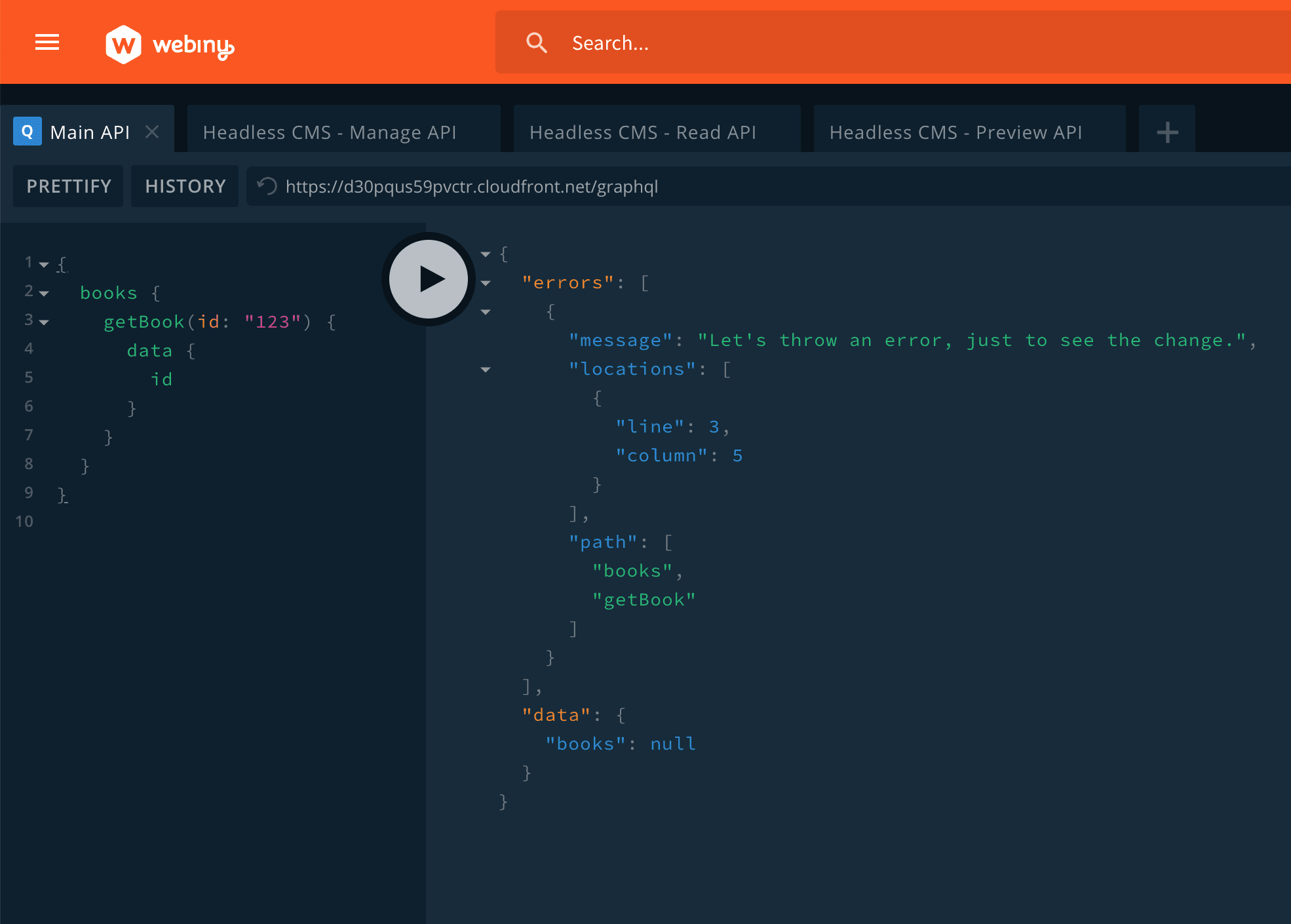Run the query with the play button
Viewport: 1291px width, 924px height.
pyautogui.click(x=429, y=279)
